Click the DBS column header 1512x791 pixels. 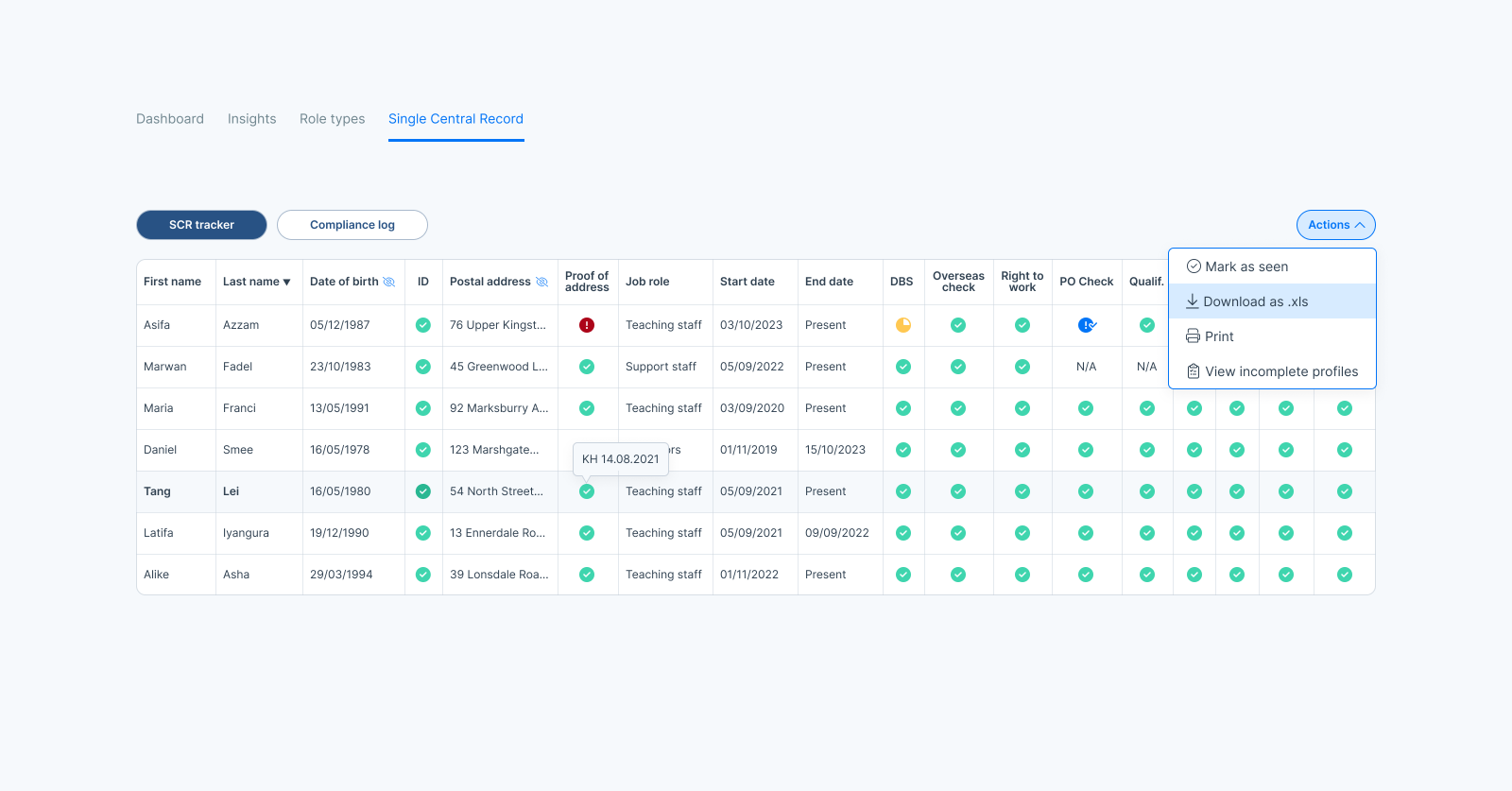pos(902,282)
